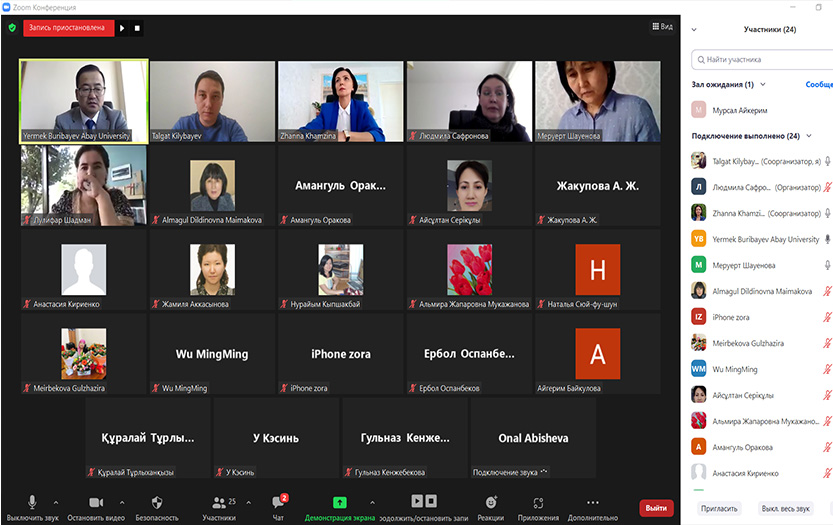Open the Chat panel icon
Image resolution: width=833 pixels, height=525 pixels.
278,502
